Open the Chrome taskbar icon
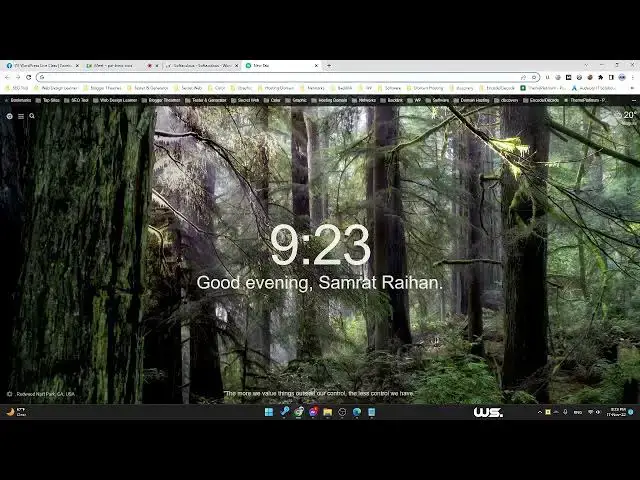Viewport: 640px width, 480px height. pos(298,412)
